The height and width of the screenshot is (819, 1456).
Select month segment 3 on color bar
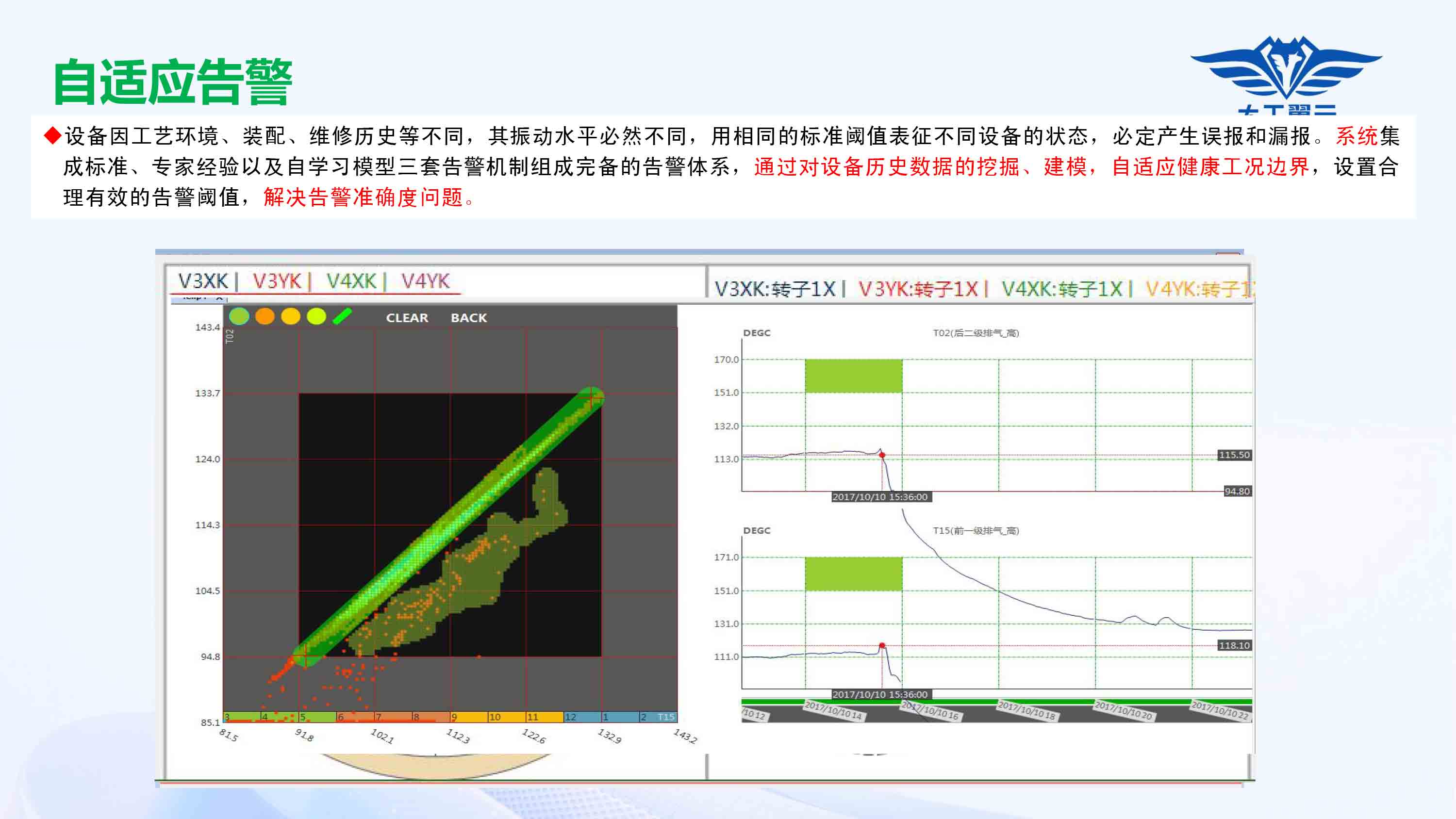(242, 717)
